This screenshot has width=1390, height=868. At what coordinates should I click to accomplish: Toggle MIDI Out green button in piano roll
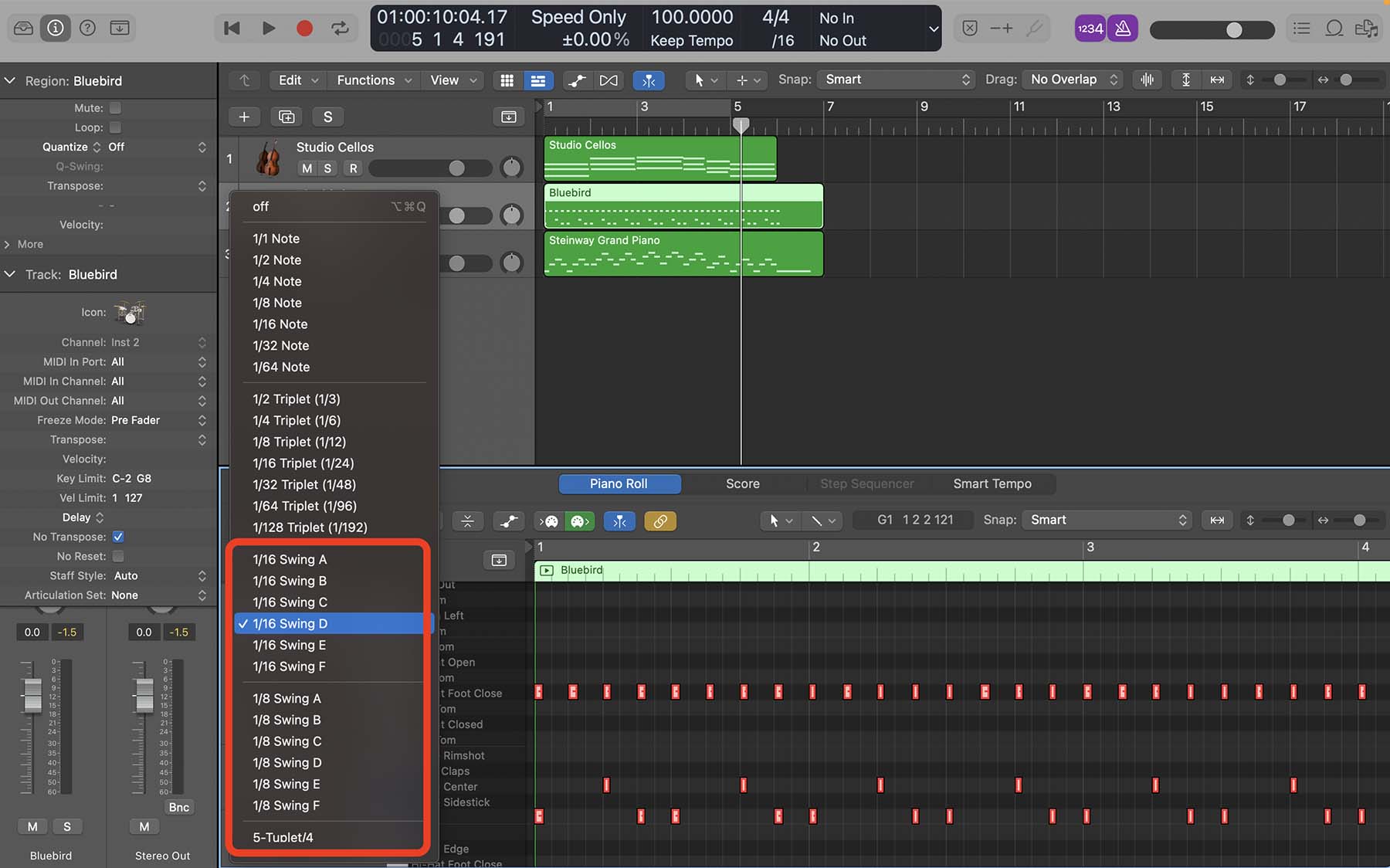click(579, 521)
